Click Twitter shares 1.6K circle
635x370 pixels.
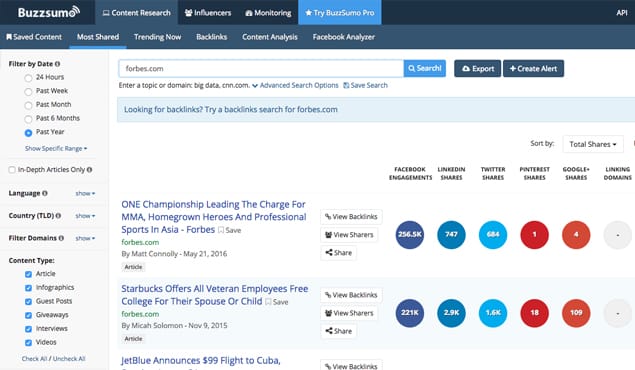pyautogui.click(x=493, y=313)
